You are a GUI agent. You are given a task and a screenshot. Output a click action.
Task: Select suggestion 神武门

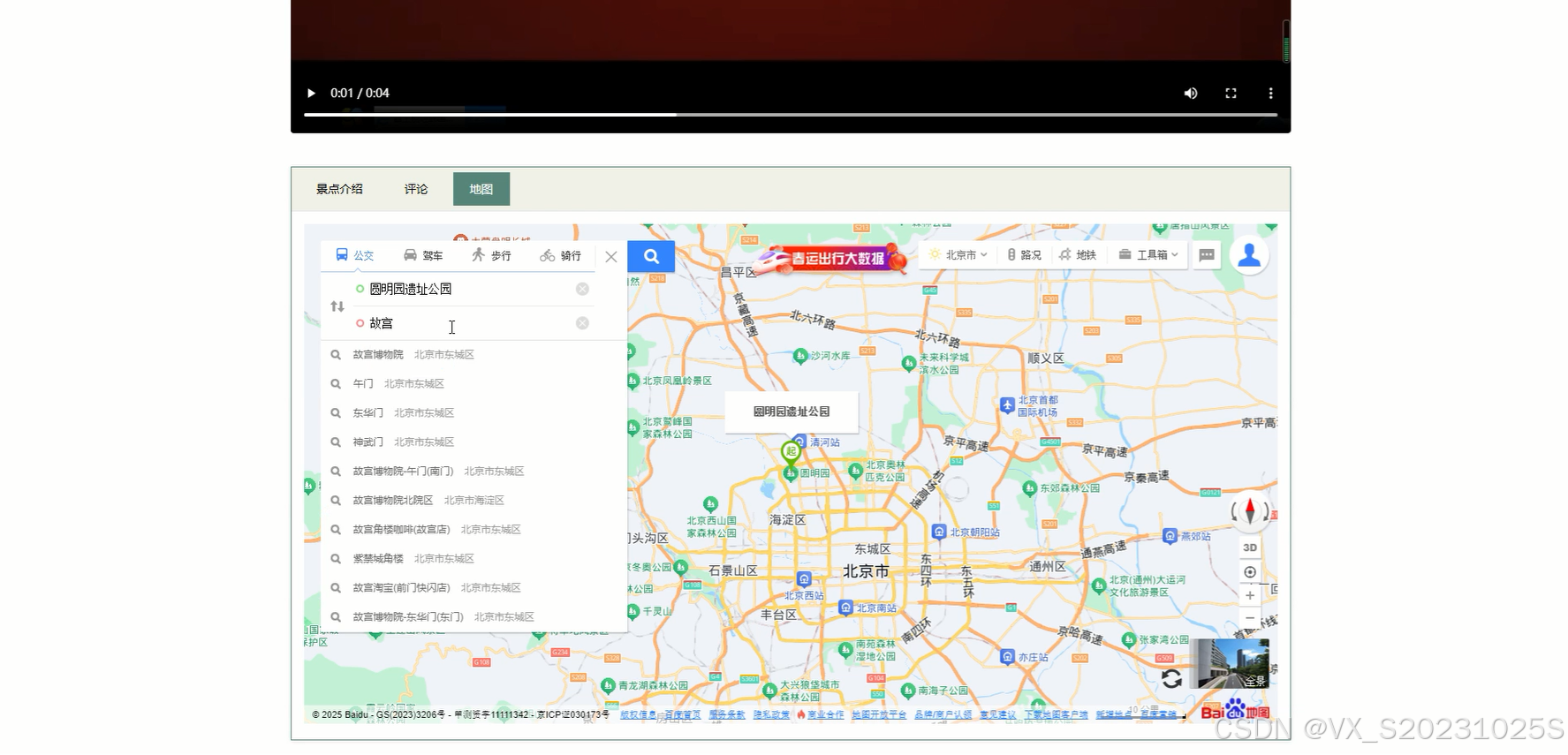[x=473, y=442]
